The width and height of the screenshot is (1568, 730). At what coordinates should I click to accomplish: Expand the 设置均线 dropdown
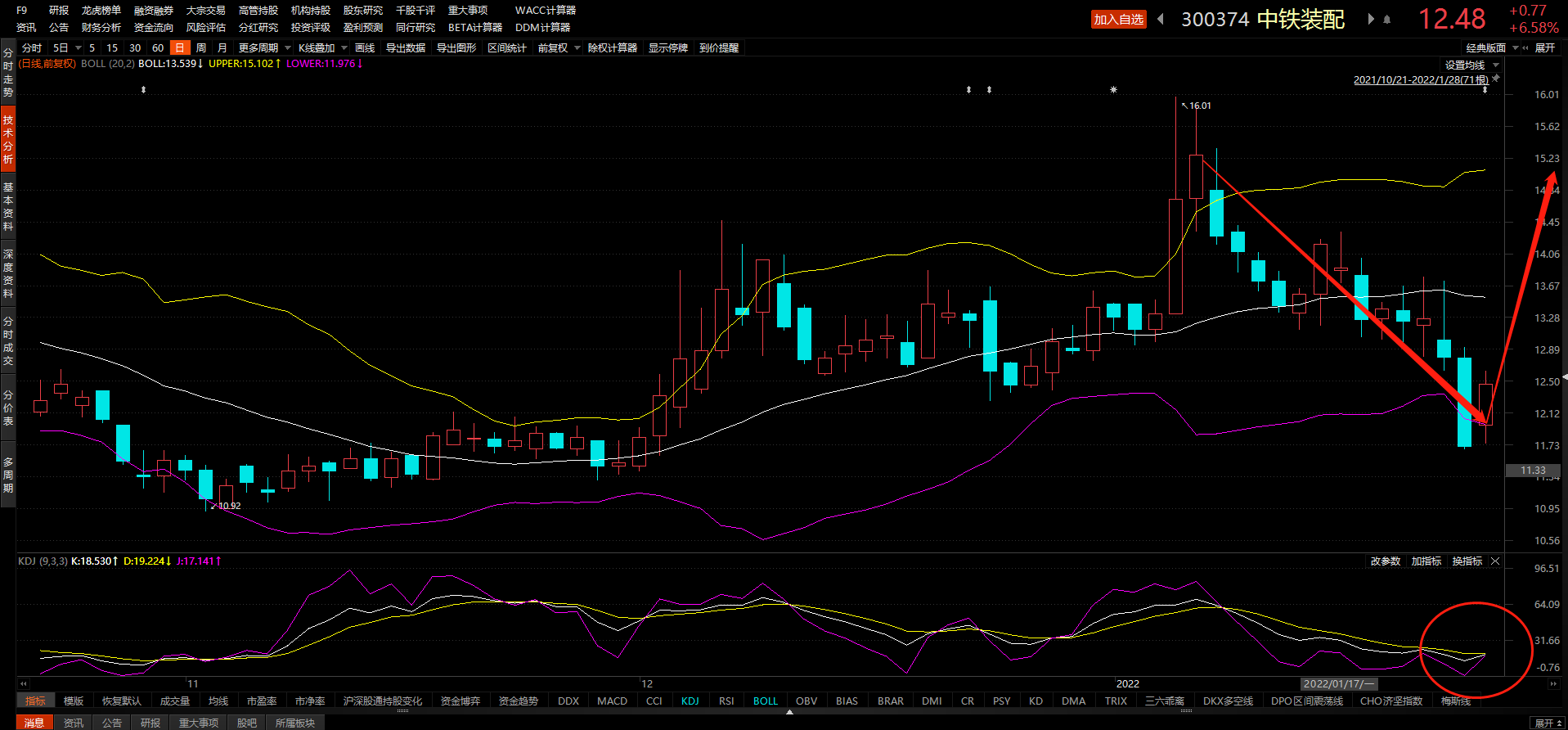(1471, 65)
